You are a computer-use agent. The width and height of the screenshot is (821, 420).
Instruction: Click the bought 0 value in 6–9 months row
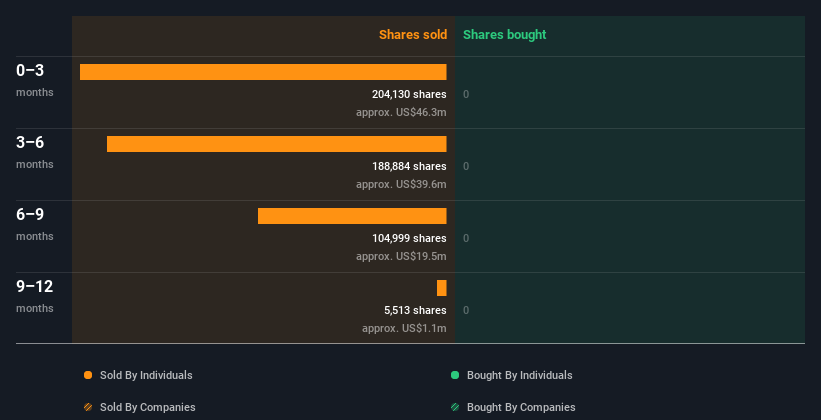click(x=466, y=238)
